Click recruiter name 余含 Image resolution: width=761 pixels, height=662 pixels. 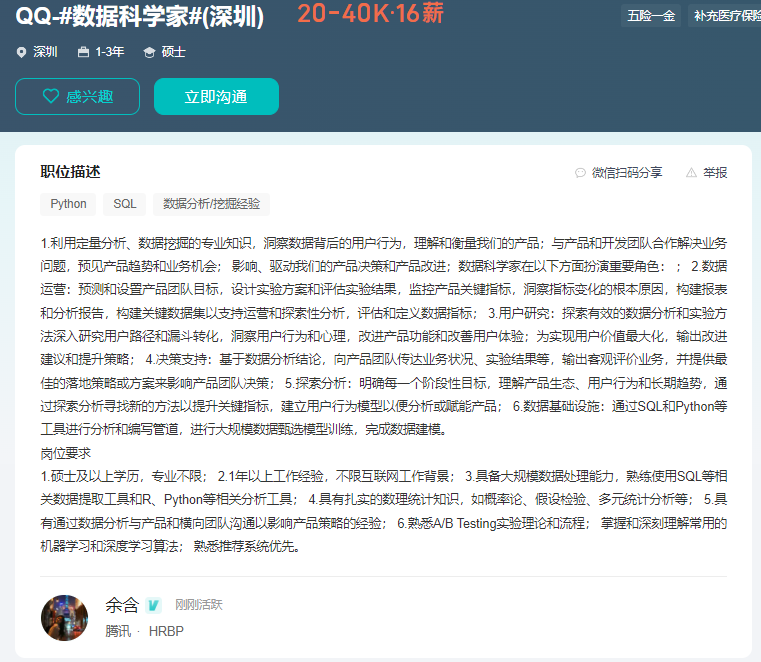click(x=122, y=605)
